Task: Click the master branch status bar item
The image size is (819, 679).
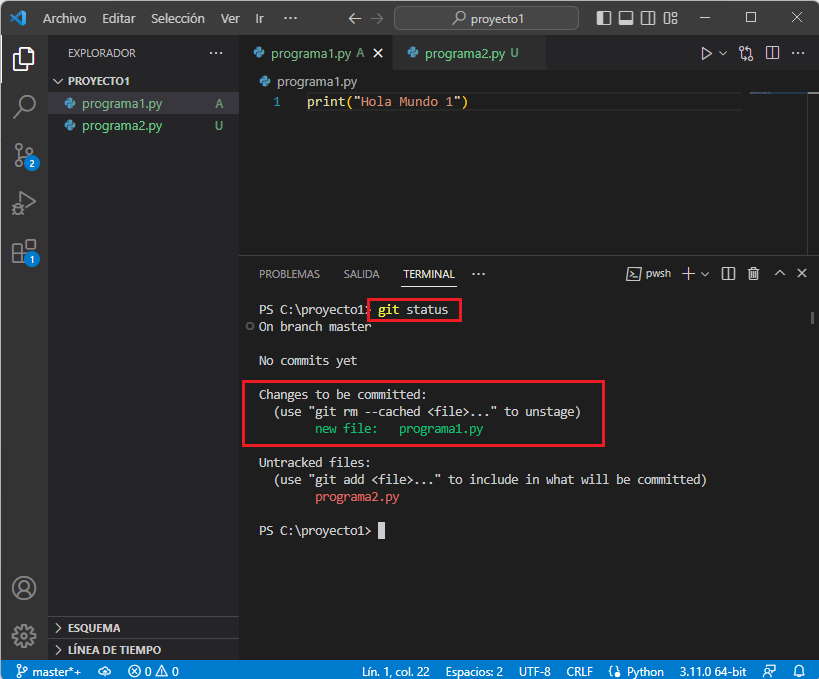Action: click(x=49, y=671)
